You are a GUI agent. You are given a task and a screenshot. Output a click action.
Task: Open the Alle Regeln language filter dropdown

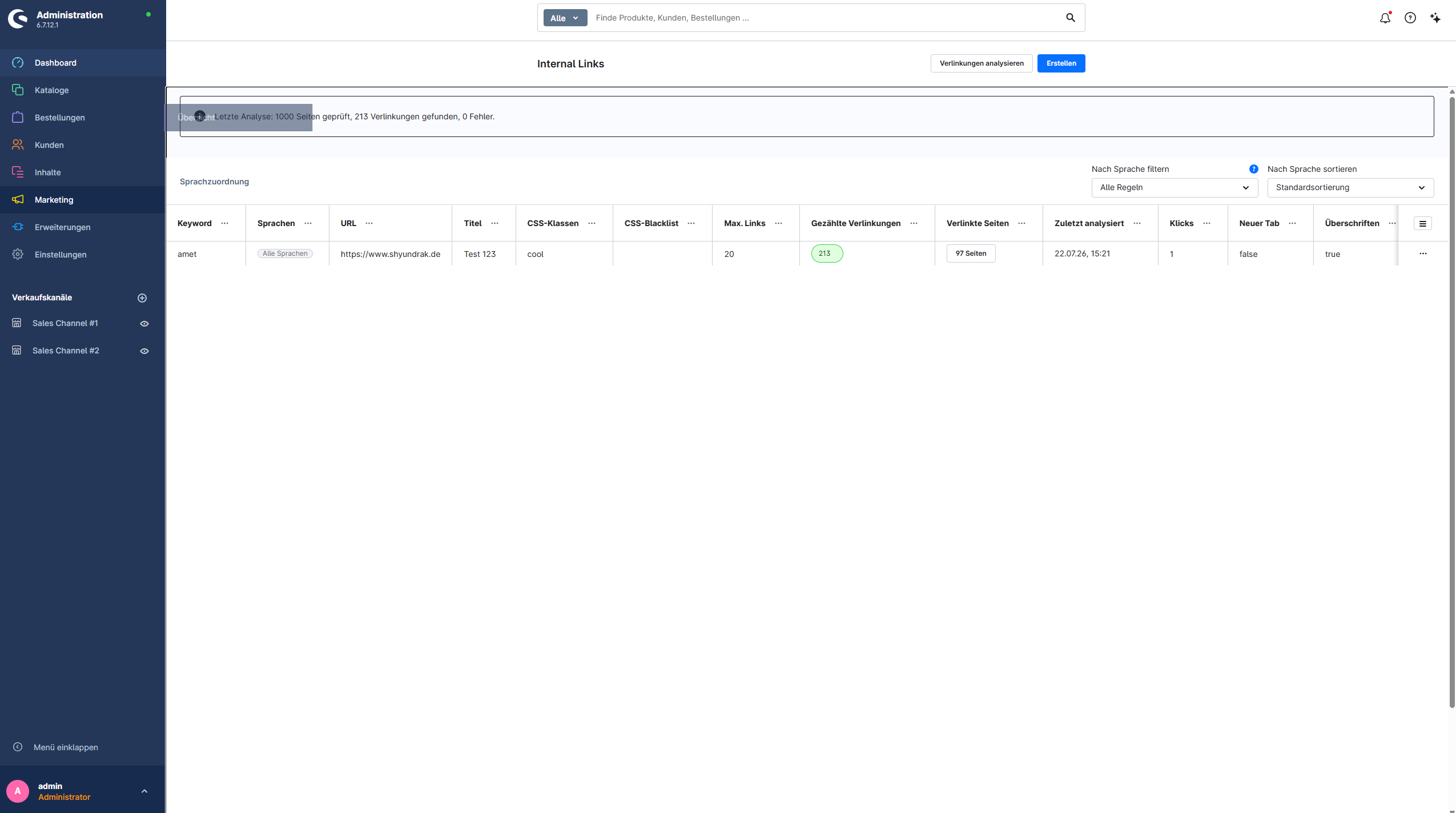click(x=1174, y=187)
